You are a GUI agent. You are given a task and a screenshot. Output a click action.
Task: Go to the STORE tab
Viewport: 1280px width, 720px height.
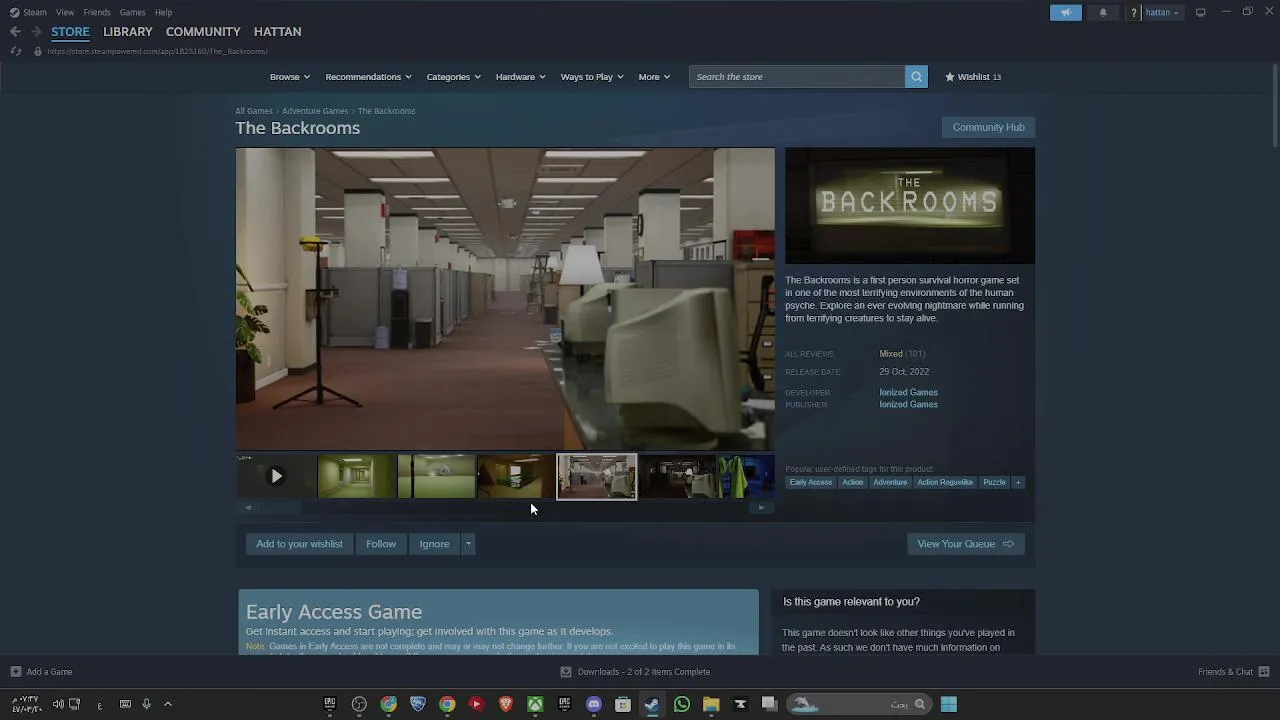pyautogui.click(x=70, y=32)
